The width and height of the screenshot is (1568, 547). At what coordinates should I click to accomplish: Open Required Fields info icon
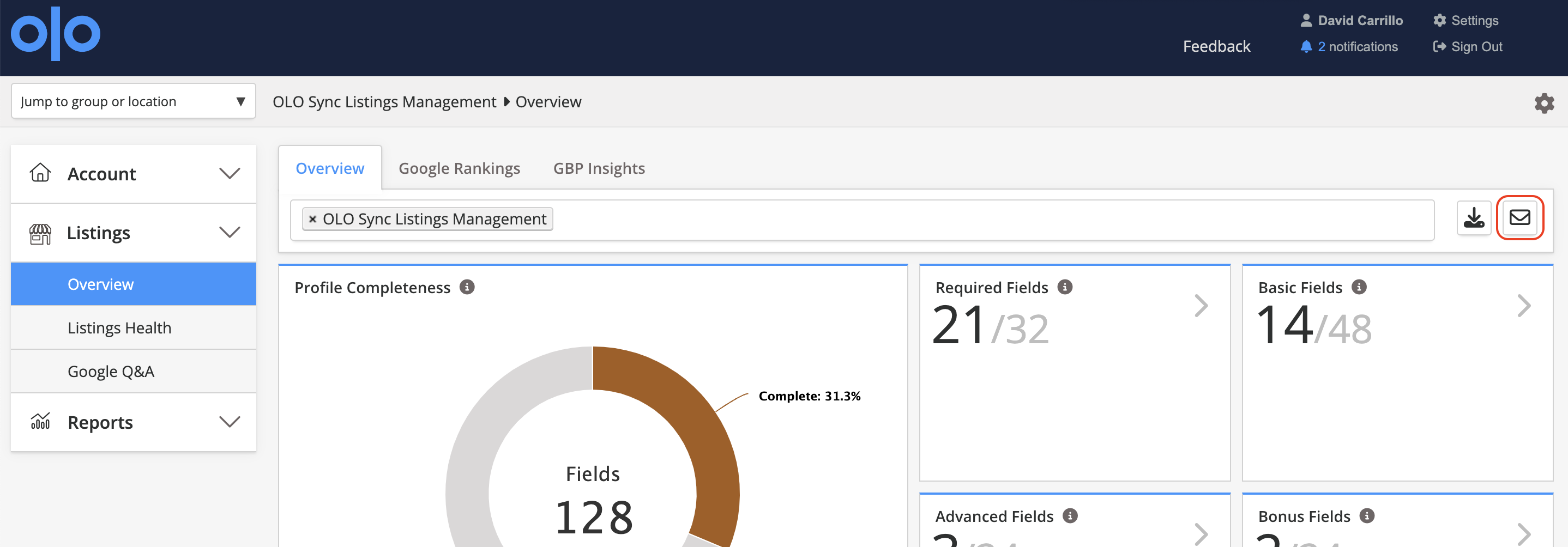(x=1065, y=287)
